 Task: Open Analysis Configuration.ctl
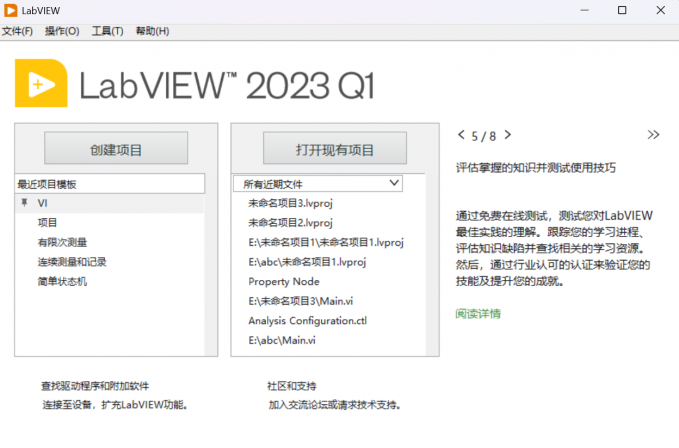click(307, 321)
